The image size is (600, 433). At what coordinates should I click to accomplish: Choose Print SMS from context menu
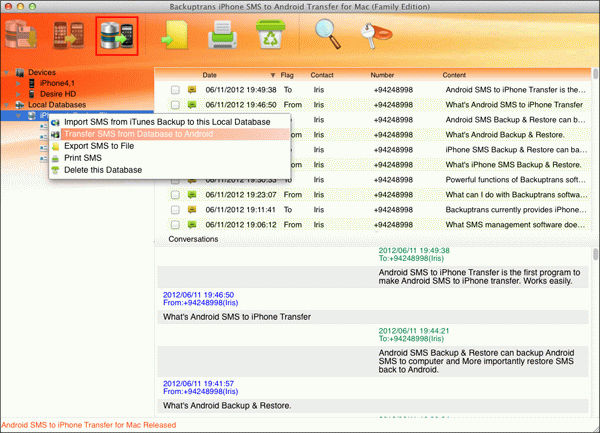169,158
